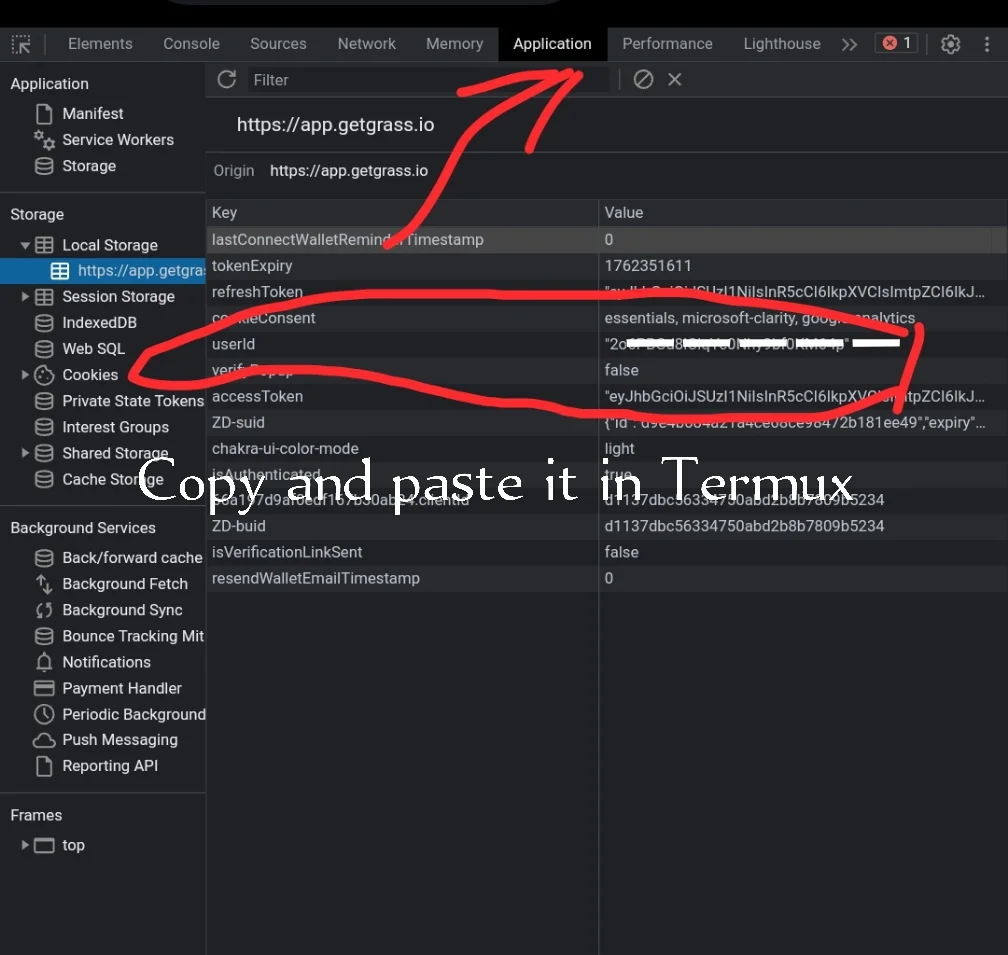Screen dimensions: 1008x955
Task: Open Private State Tokens item
Action: point(133,401)
